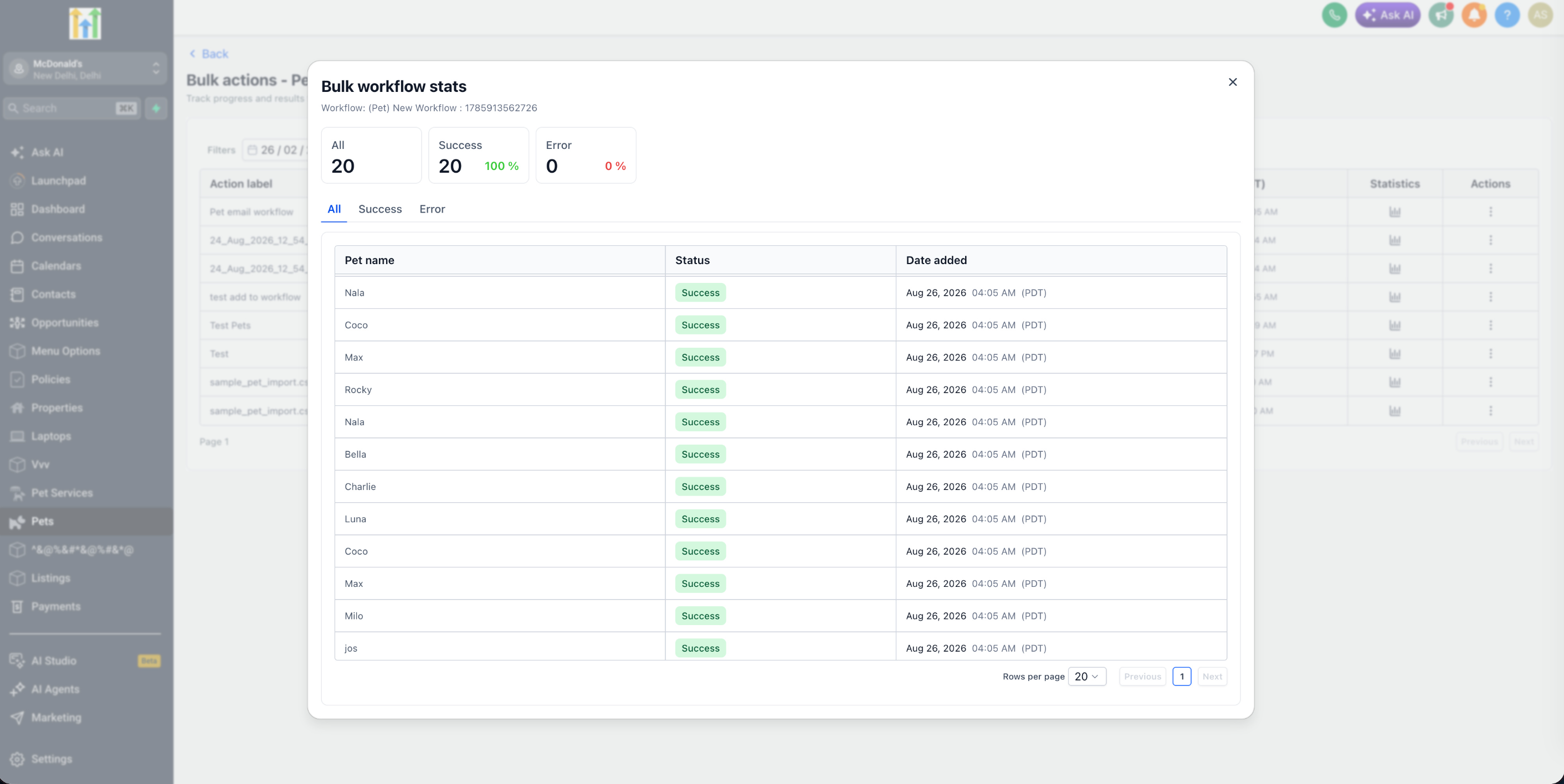Select the Error stats card

586,156
